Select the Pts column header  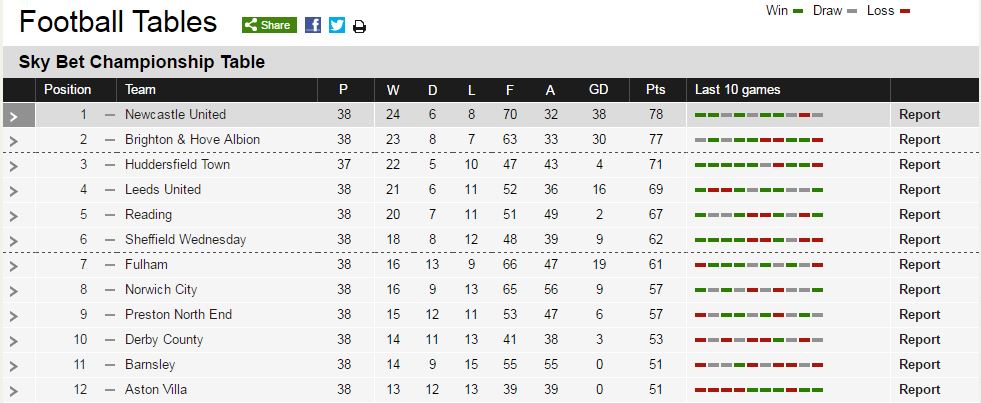coord(656,89)
